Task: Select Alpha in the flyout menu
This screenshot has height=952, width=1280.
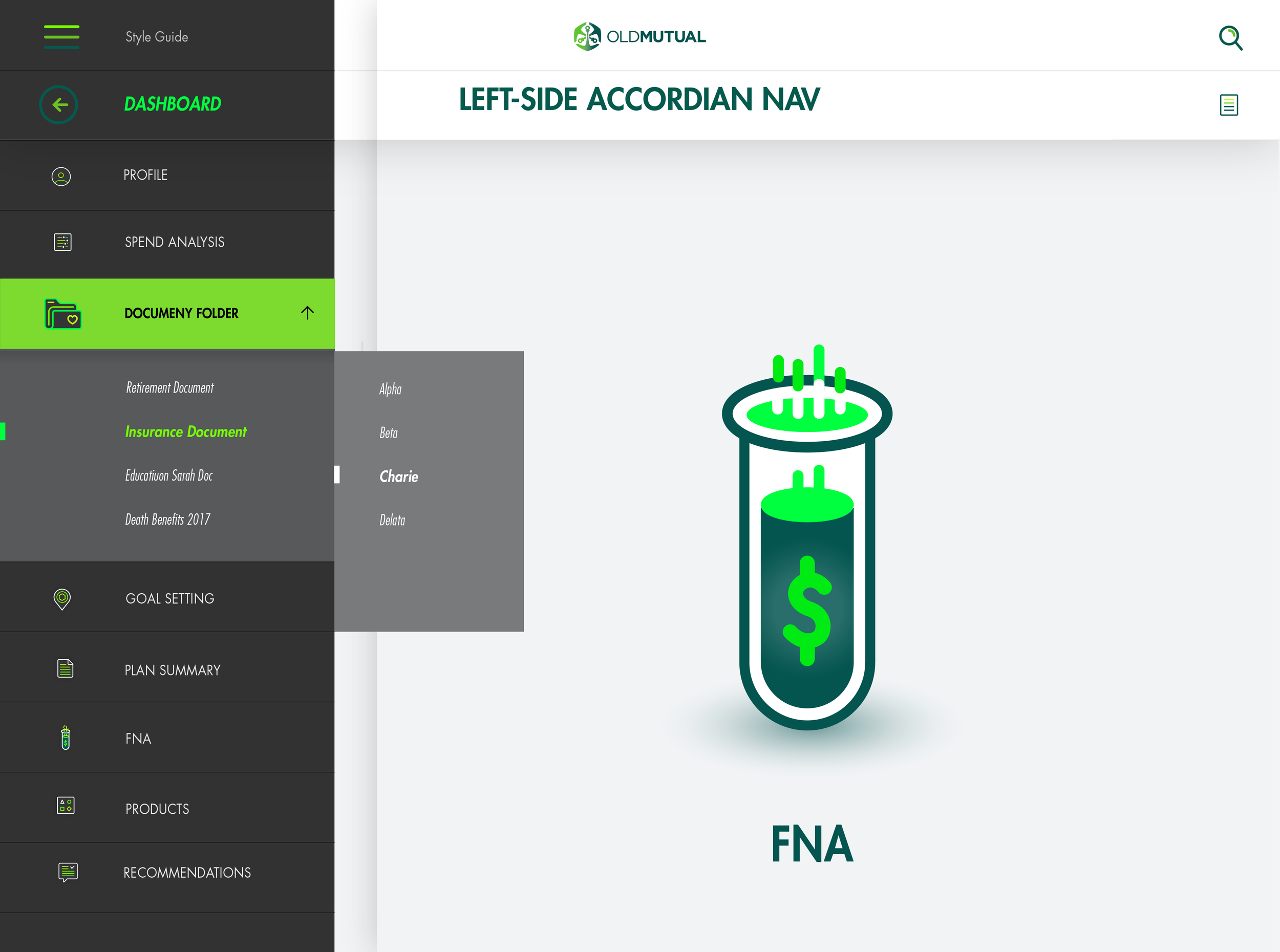Action: click(390, 389)
